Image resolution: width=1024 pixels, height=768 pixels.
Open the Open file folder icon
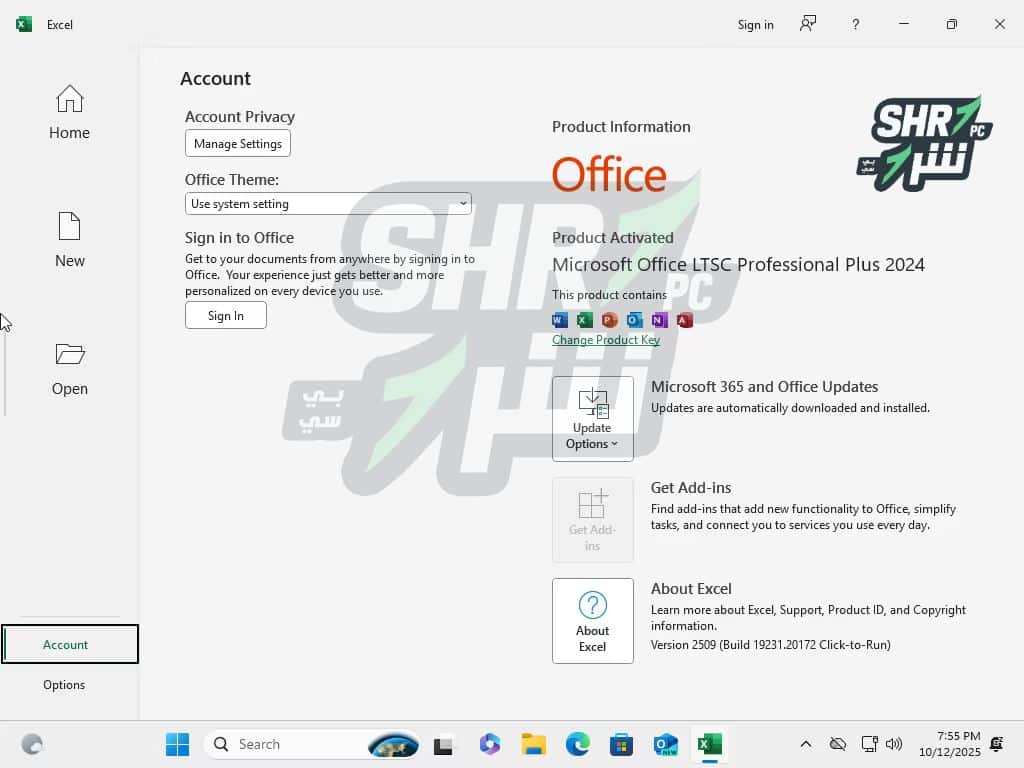pos(69,355)
